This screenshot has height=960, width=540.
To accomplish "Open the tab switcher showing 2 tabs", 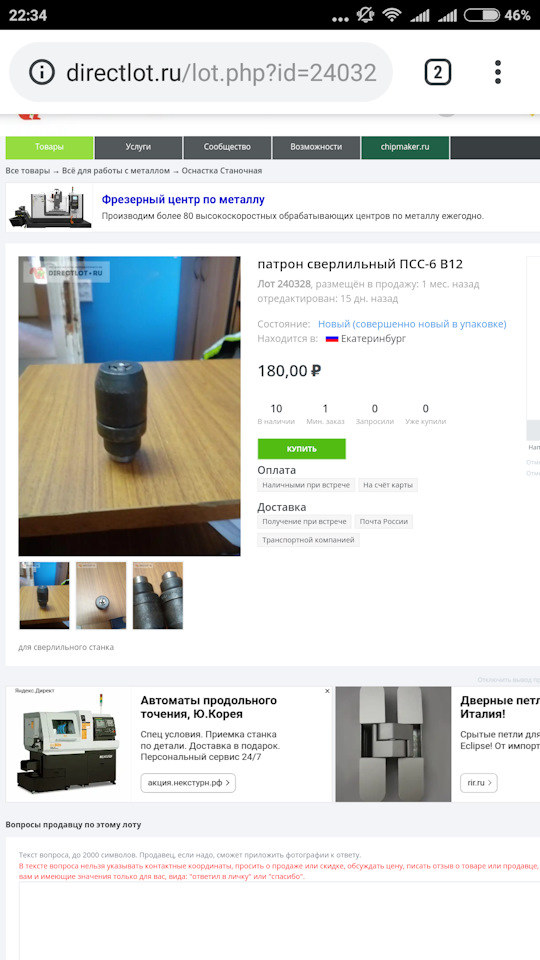I will tap(437, 72).
